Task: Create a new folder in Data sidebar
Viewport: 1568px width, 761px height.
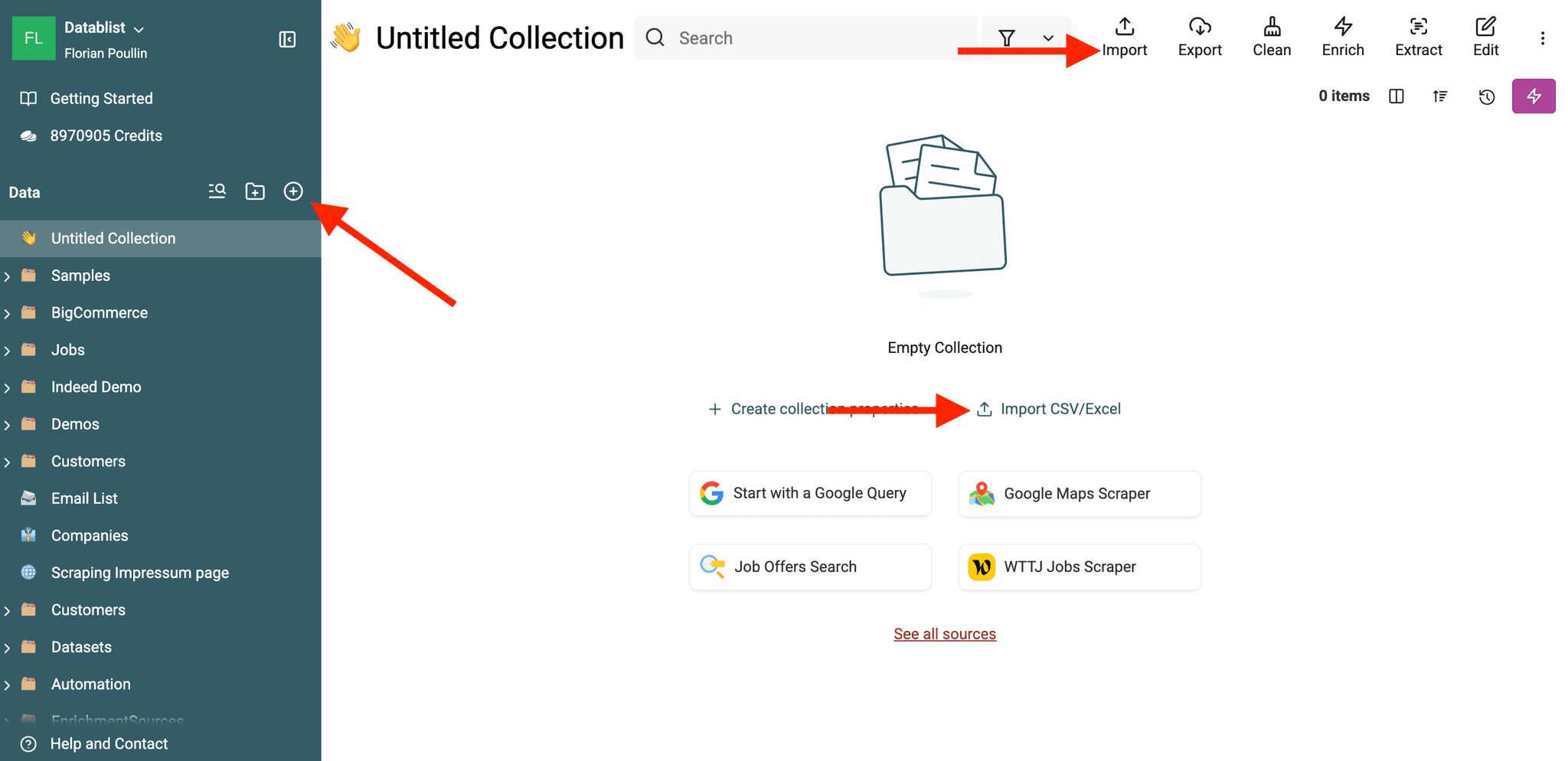Action: click(255, 191)
